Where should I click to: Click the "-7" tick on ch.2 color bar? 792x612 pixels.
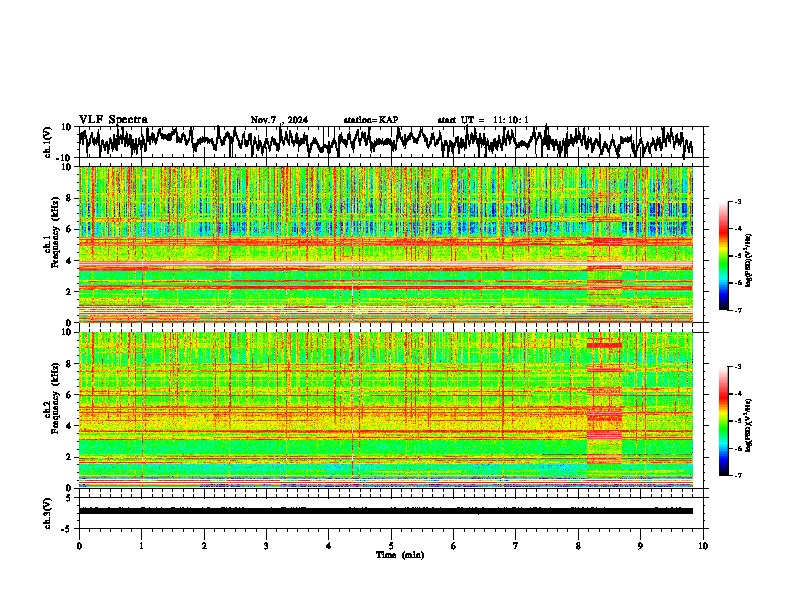tap(738, 475)
